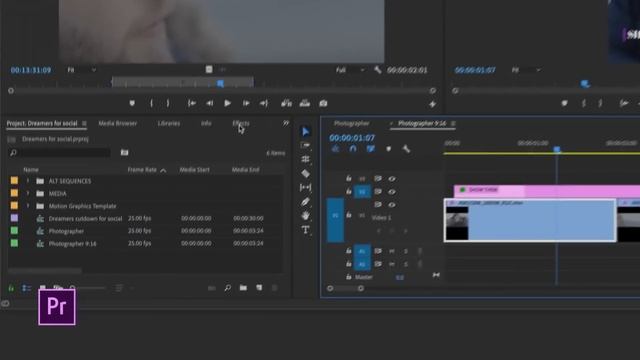Click Mark In in the Source monitor

point(151,104)
